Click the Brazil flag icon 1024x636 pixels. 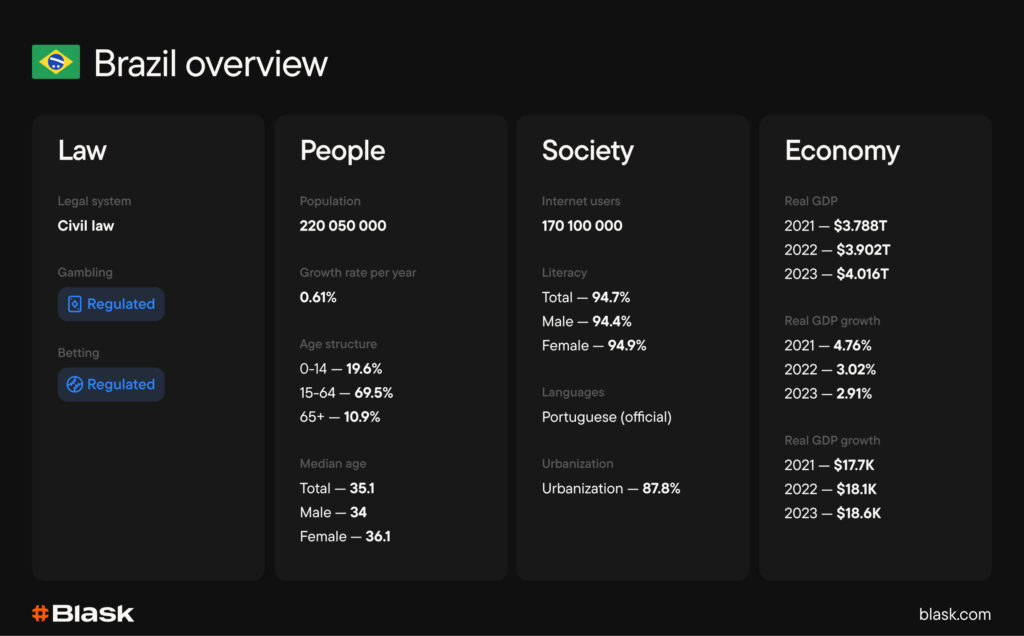pos(56,62)
